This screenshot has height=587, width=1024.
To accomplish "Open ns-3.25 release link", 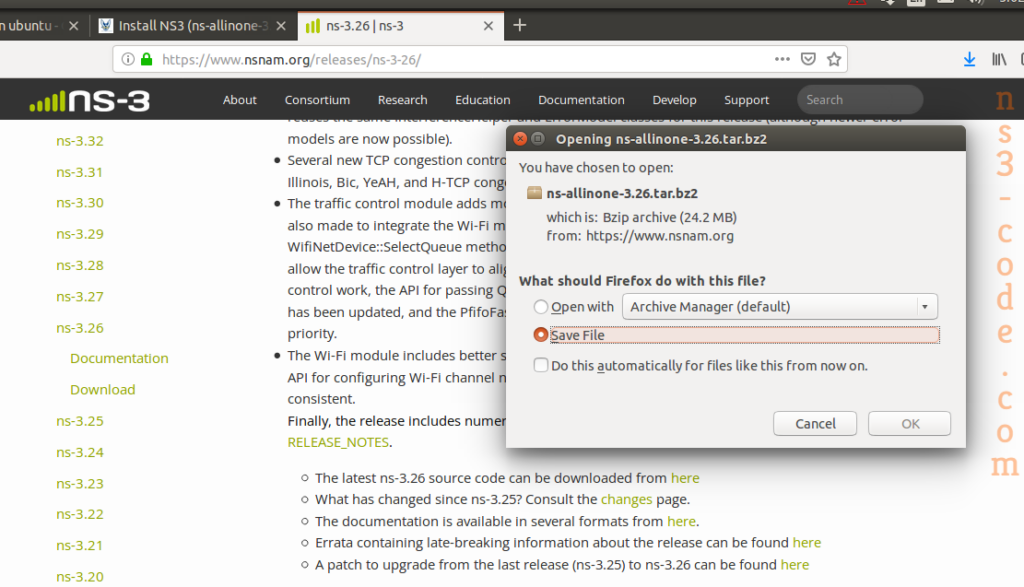I will pos(80,420).
